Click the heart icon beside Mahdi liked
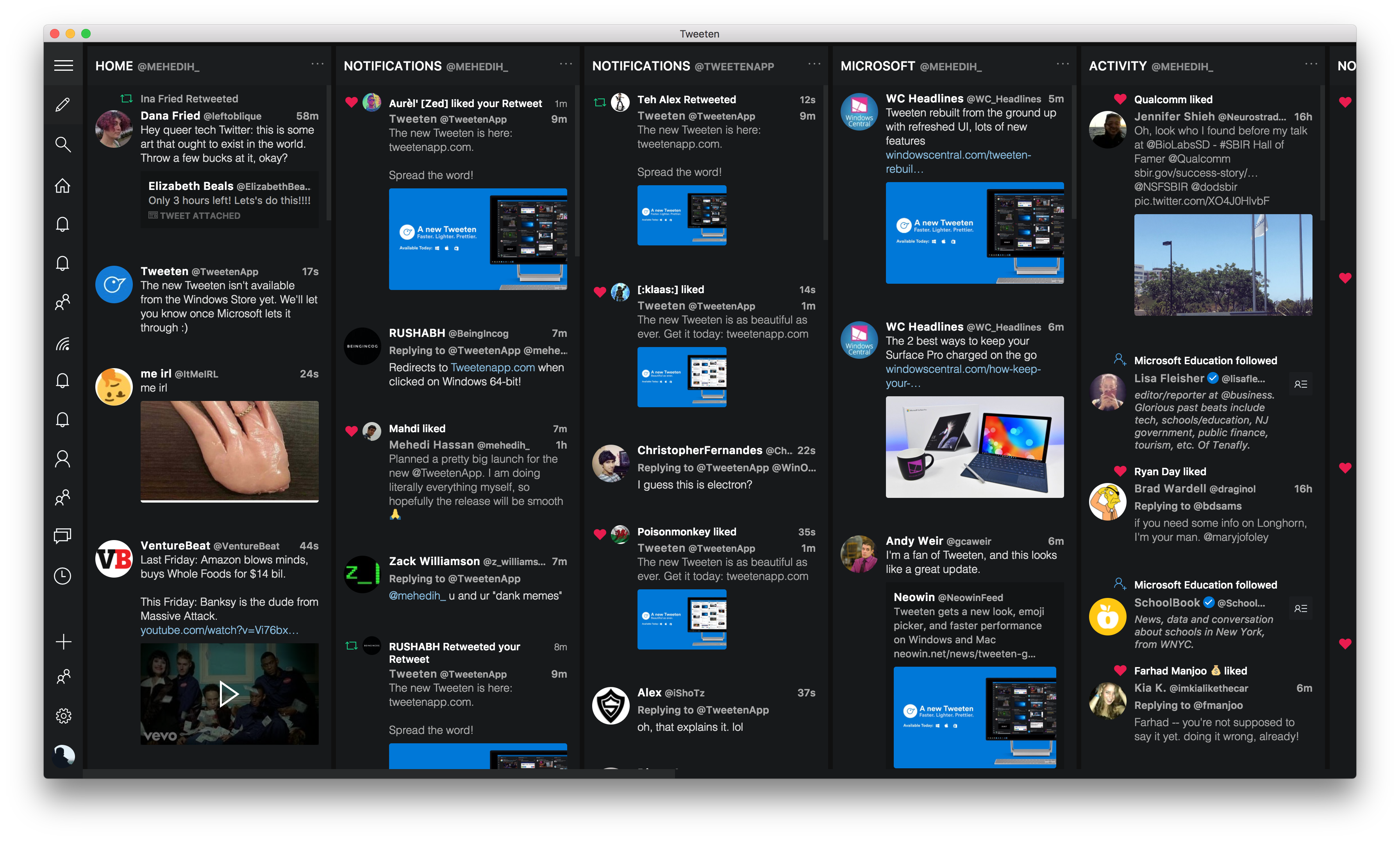Viewport: 1400px width, 841px height. pyautogui.click(x=351, y=431)
